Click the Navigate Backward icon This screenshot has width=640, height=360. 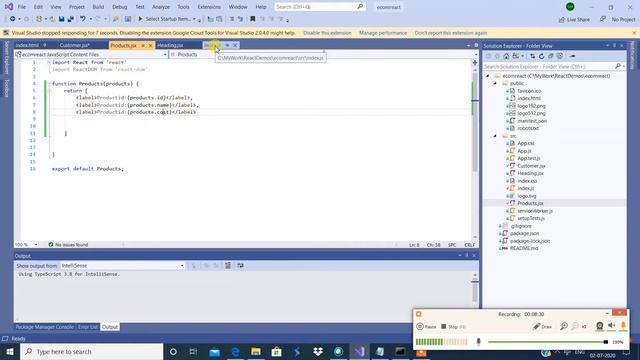[x=12, y=19]
